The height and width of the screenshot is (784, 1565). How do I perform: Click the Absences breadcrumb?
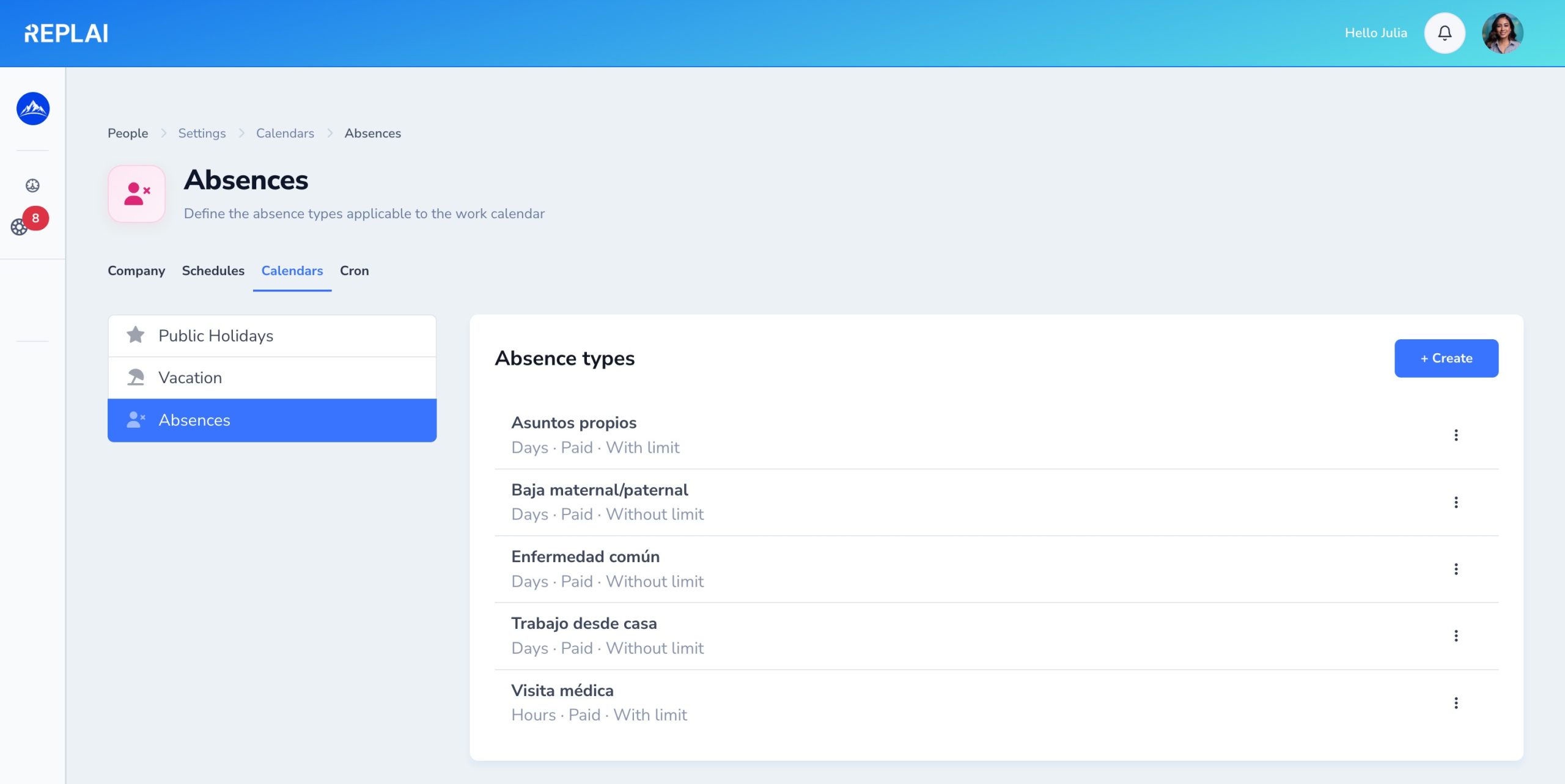click(x=373, y=133)
